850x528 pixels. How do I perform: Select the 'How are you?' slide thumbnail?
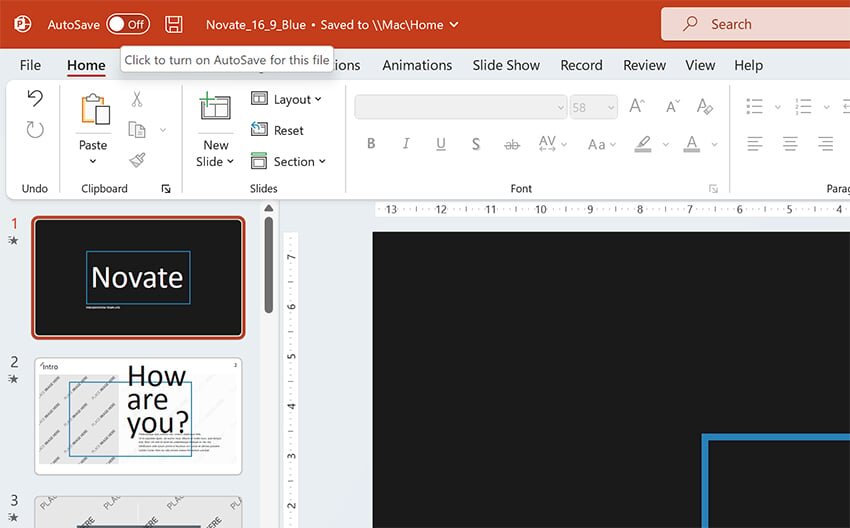point(138,416)
